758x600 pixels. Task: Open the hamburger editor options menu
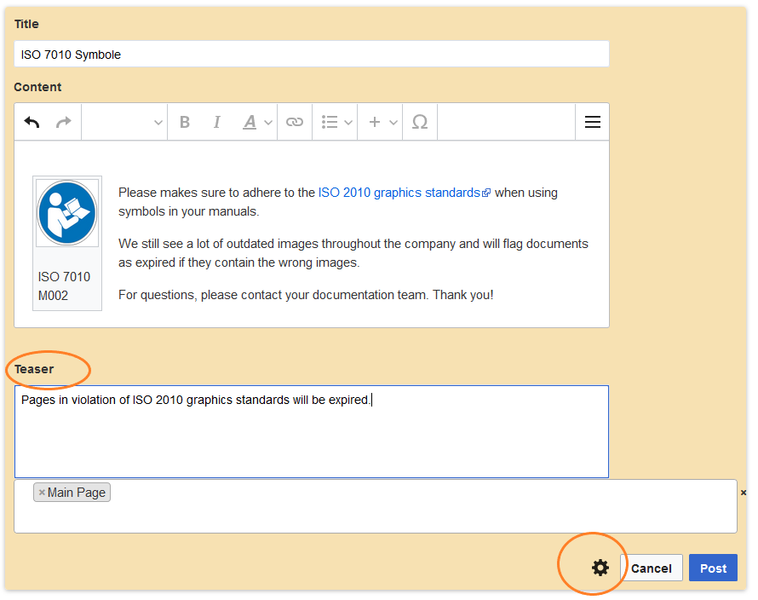pos(592,122)
